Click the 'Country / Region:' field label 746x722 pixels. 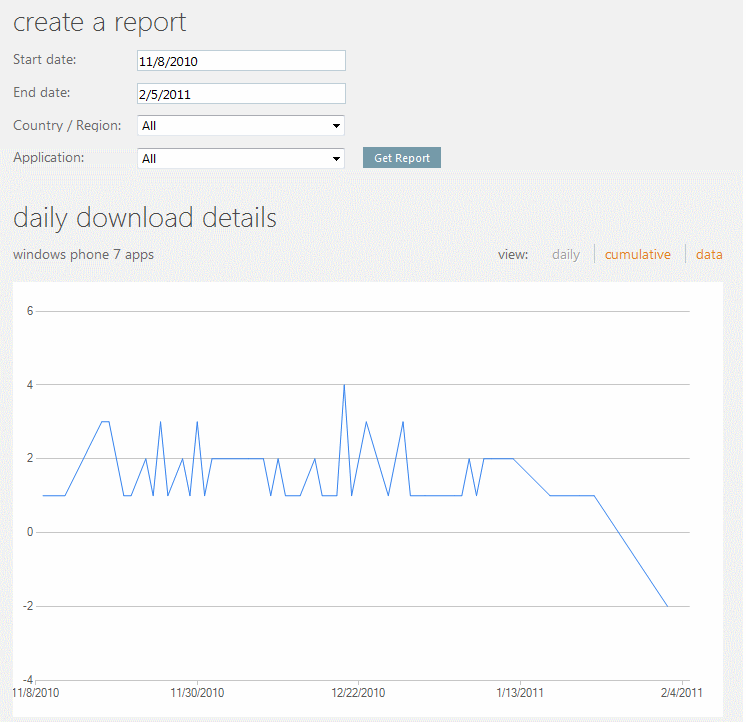67,126
